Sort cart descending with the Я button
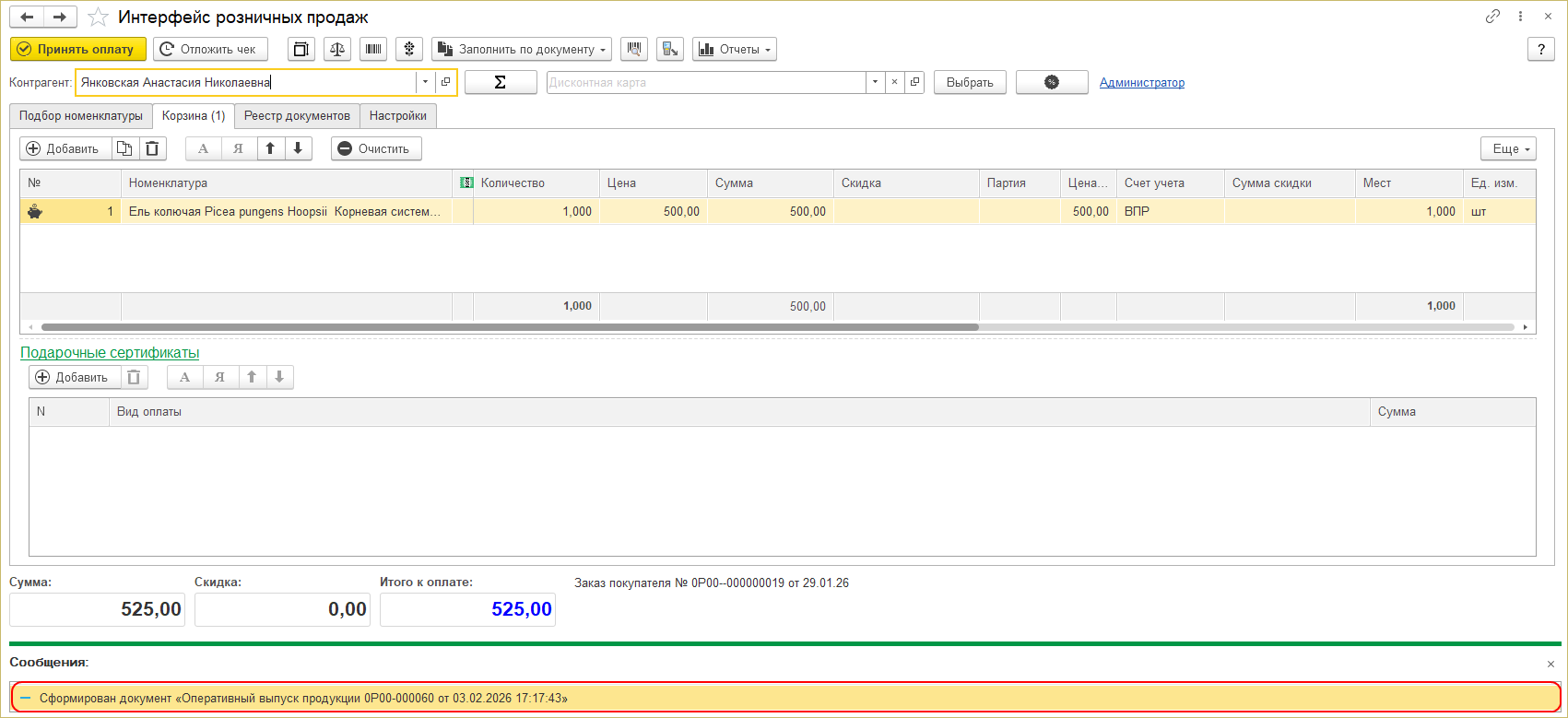The image size is (1568, 718). click(x=238, y=148)
